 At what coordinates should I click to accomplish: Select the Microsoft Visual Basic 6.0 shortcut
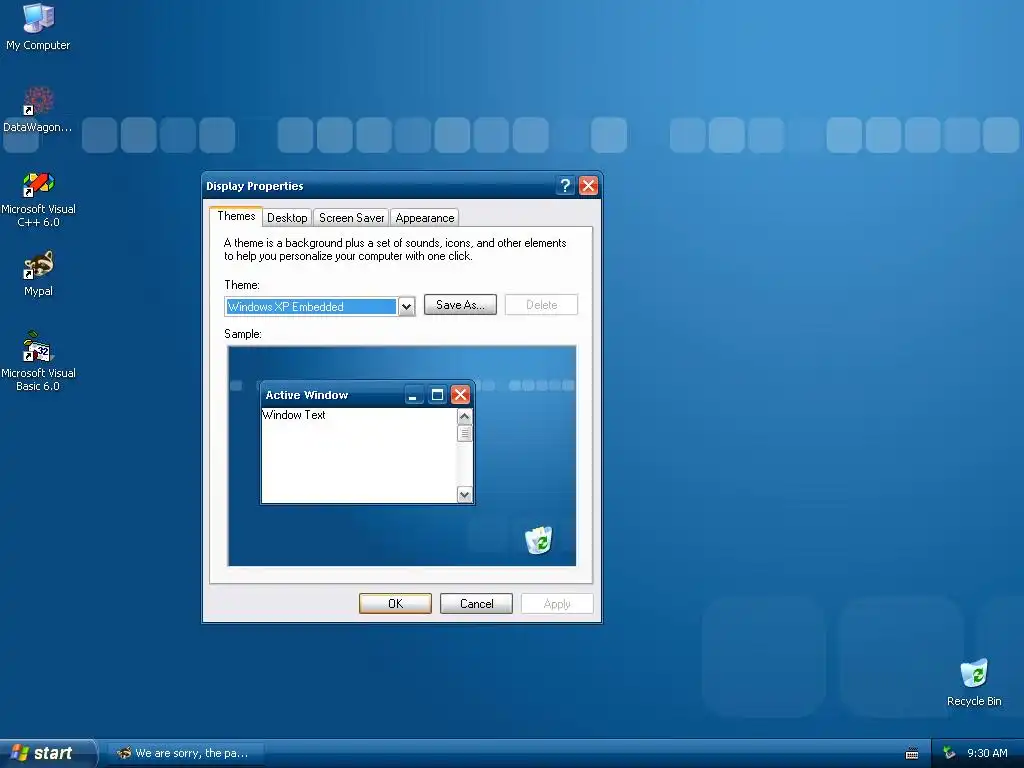pos(38,361)
